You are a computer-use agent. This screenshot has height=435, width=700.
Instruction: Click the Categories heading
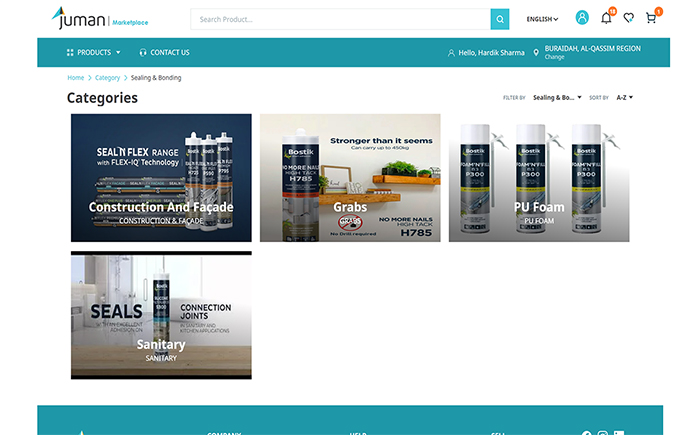(x=102, y=98)
